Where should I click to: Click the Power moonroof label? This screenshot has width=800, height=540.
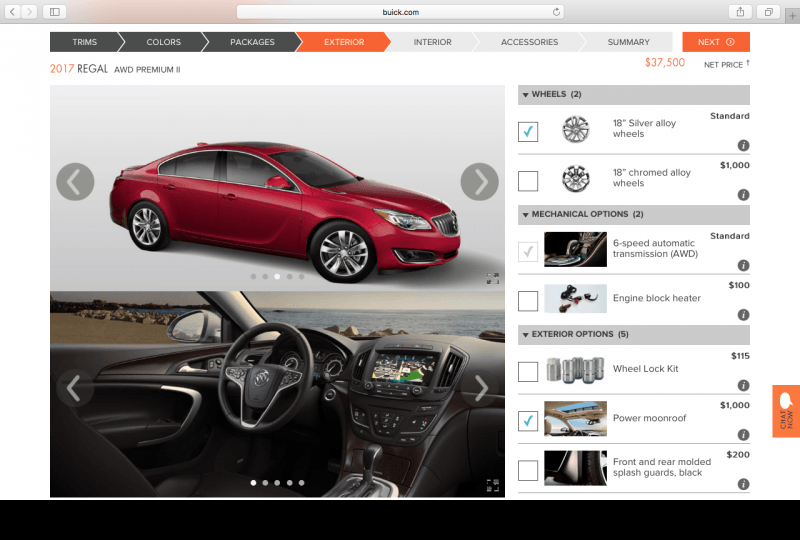[x=649, y=418]
